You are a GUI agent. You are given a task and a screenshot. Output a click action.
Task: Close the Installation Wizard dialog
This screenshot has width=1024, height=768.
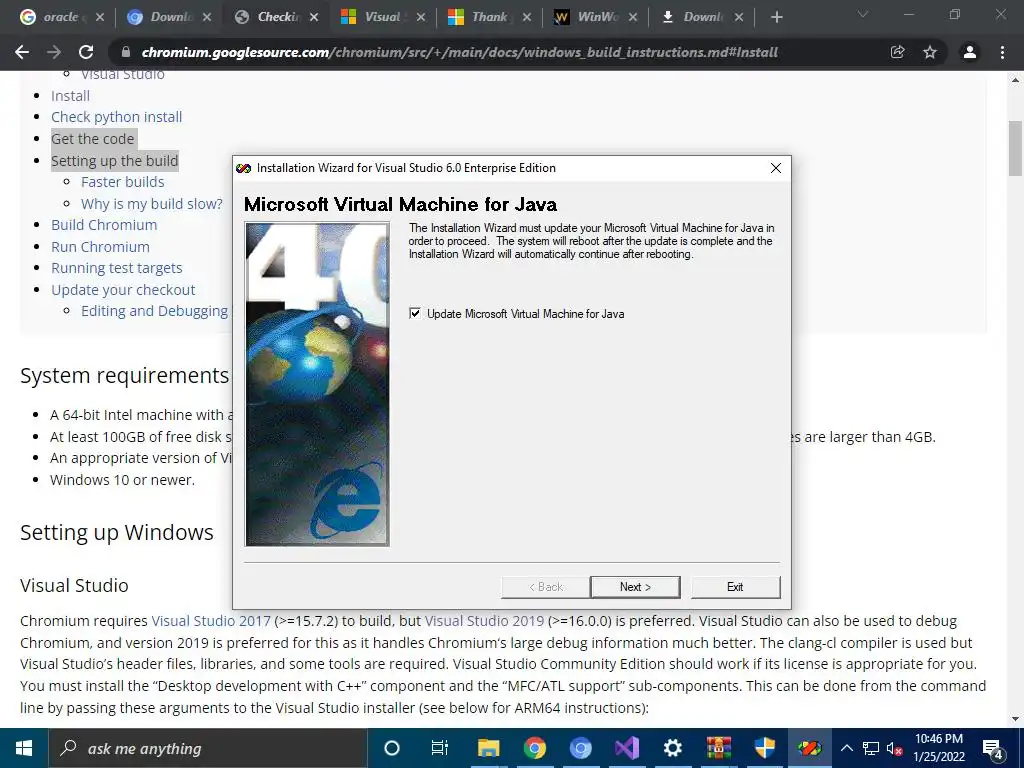click(776, 168)
